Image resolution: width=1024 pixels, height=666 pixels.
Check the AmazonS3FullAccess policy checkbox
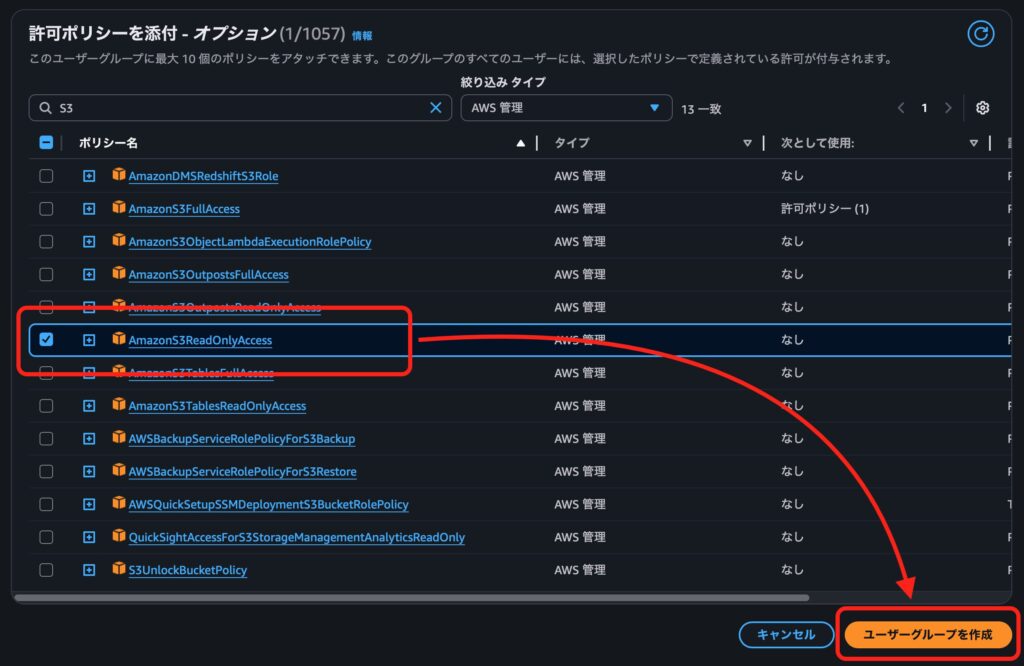pos(46,208)
